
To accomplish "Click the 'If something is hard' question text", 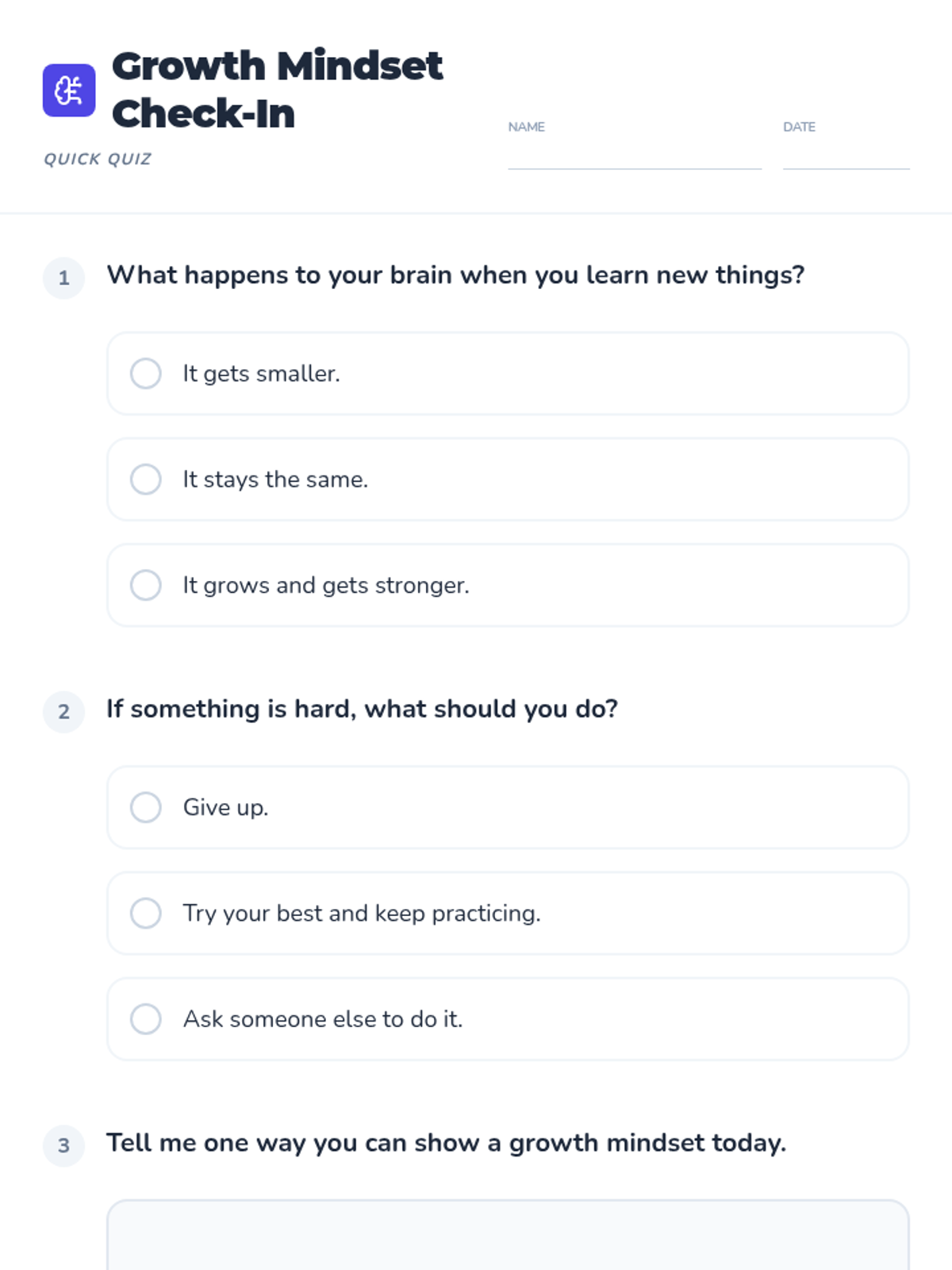I will point(362,709).
